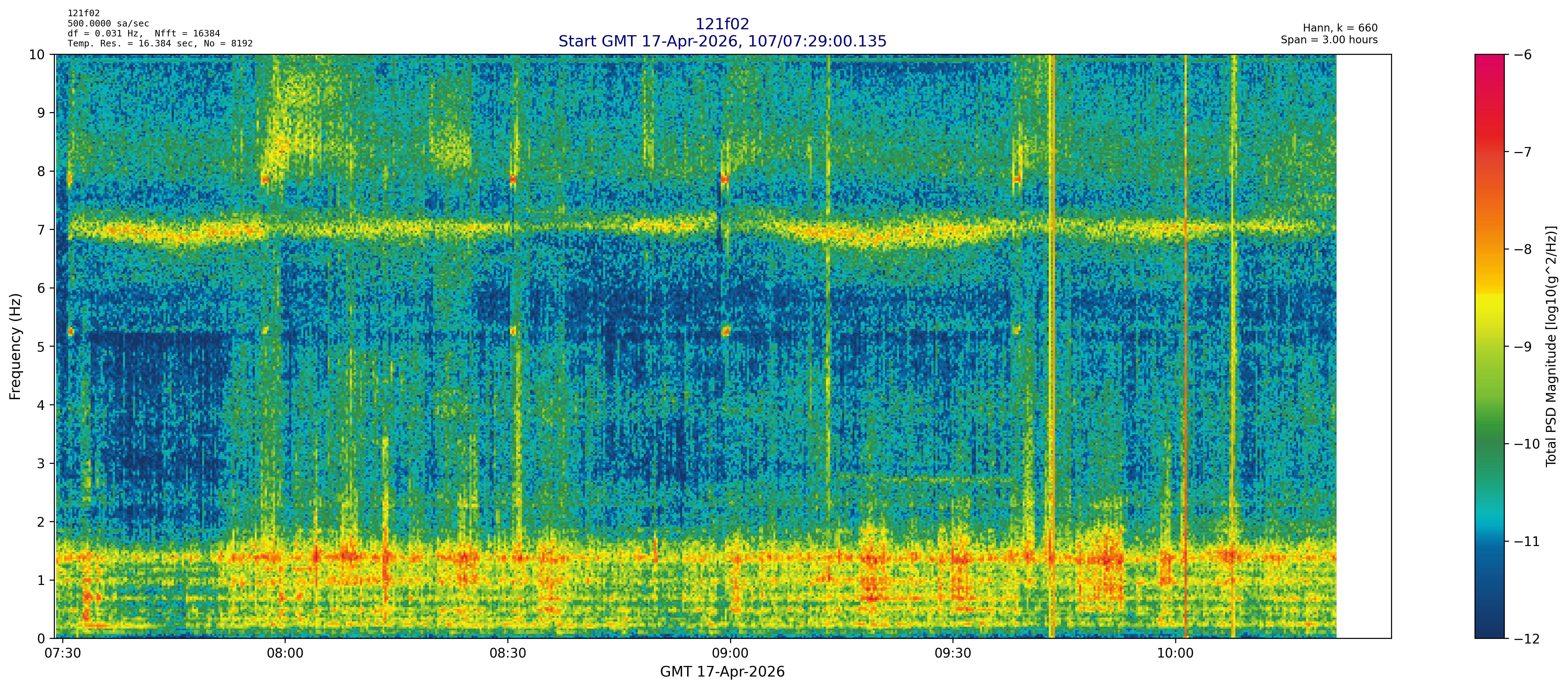Viewport: 1568px width, 689px height.
Task: Click the frequency axis tick label 10
Action: (x=37, y=55)
